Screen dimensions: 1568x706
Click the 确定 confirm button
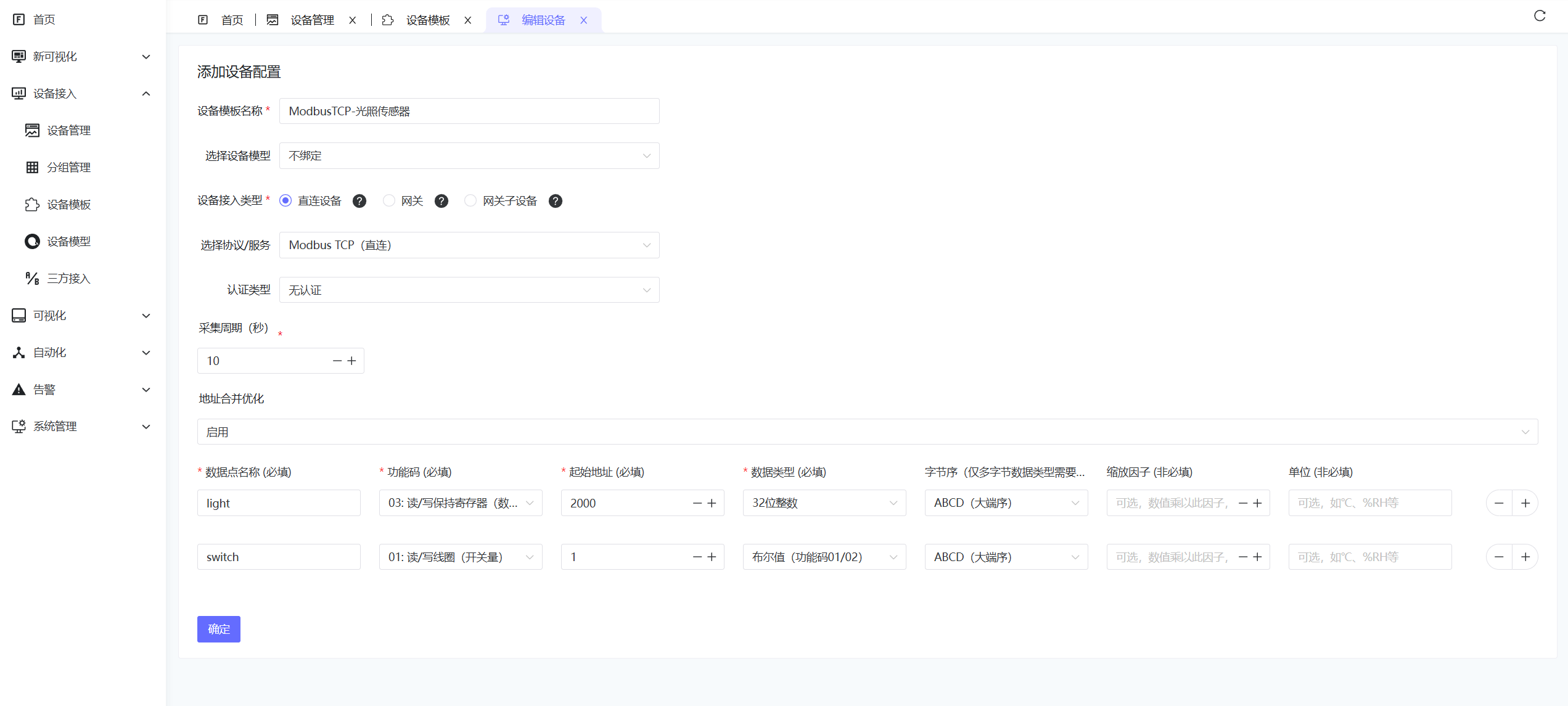[x=218, y=629]
